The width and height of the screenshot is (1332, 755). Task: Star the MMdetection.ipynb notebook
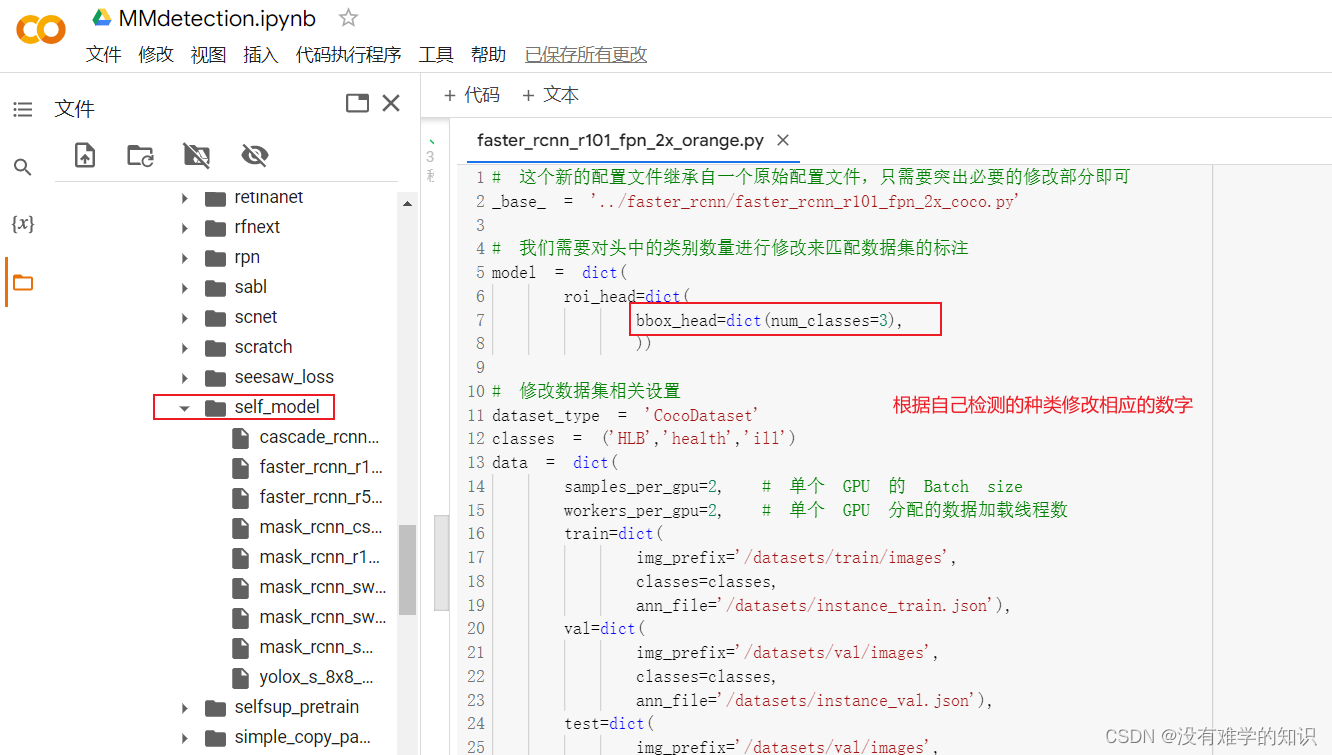tap(348, 18)
